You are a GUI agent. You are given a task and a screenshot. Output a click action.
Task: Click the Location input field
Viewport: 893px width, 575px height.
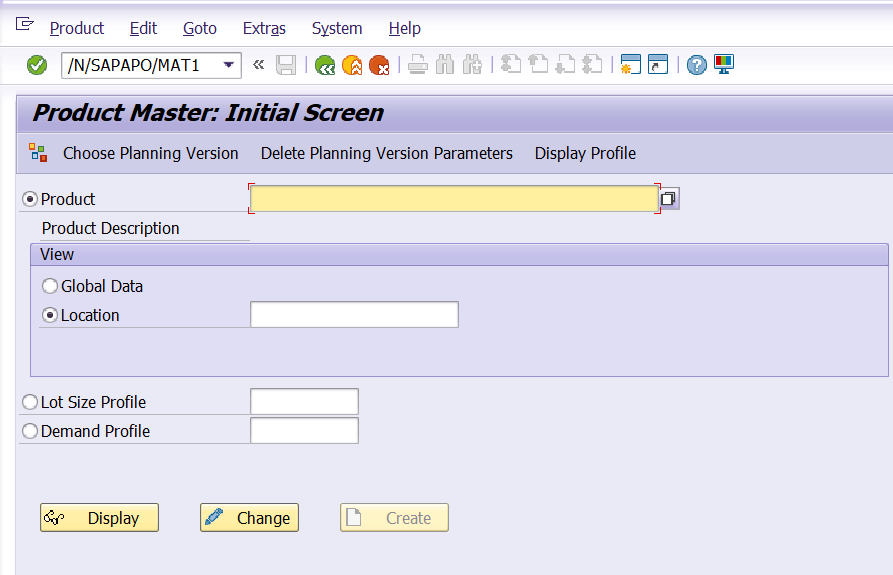tap(354, 314)
